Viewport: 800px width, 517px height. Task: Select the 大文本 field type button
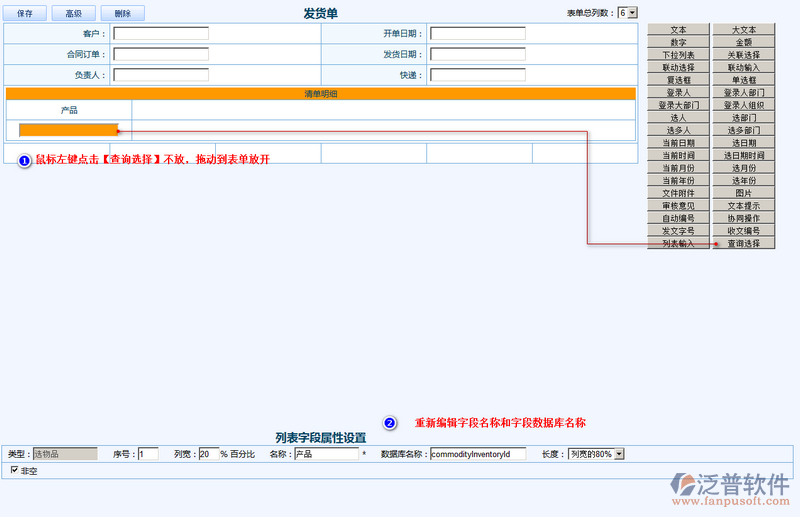pyautogui.click(x=743, y=30)
